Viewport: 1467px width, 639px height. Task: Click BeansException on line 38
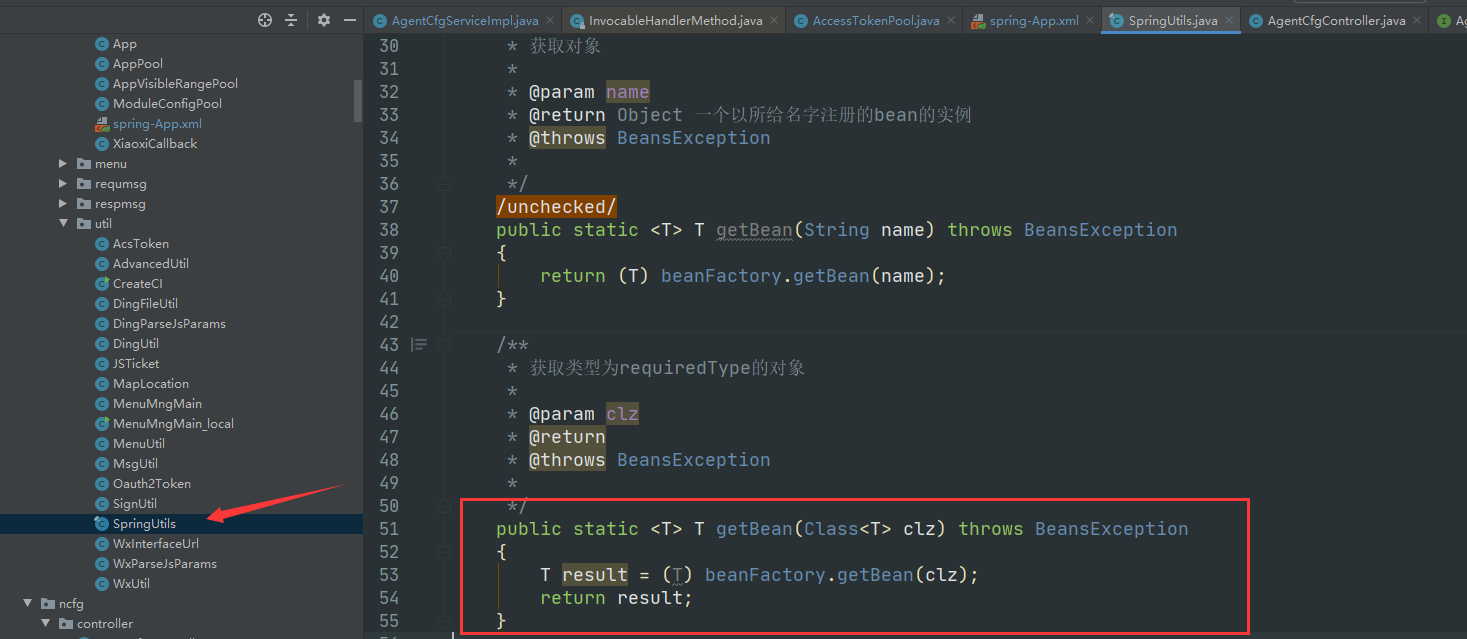pos(1101,230)
